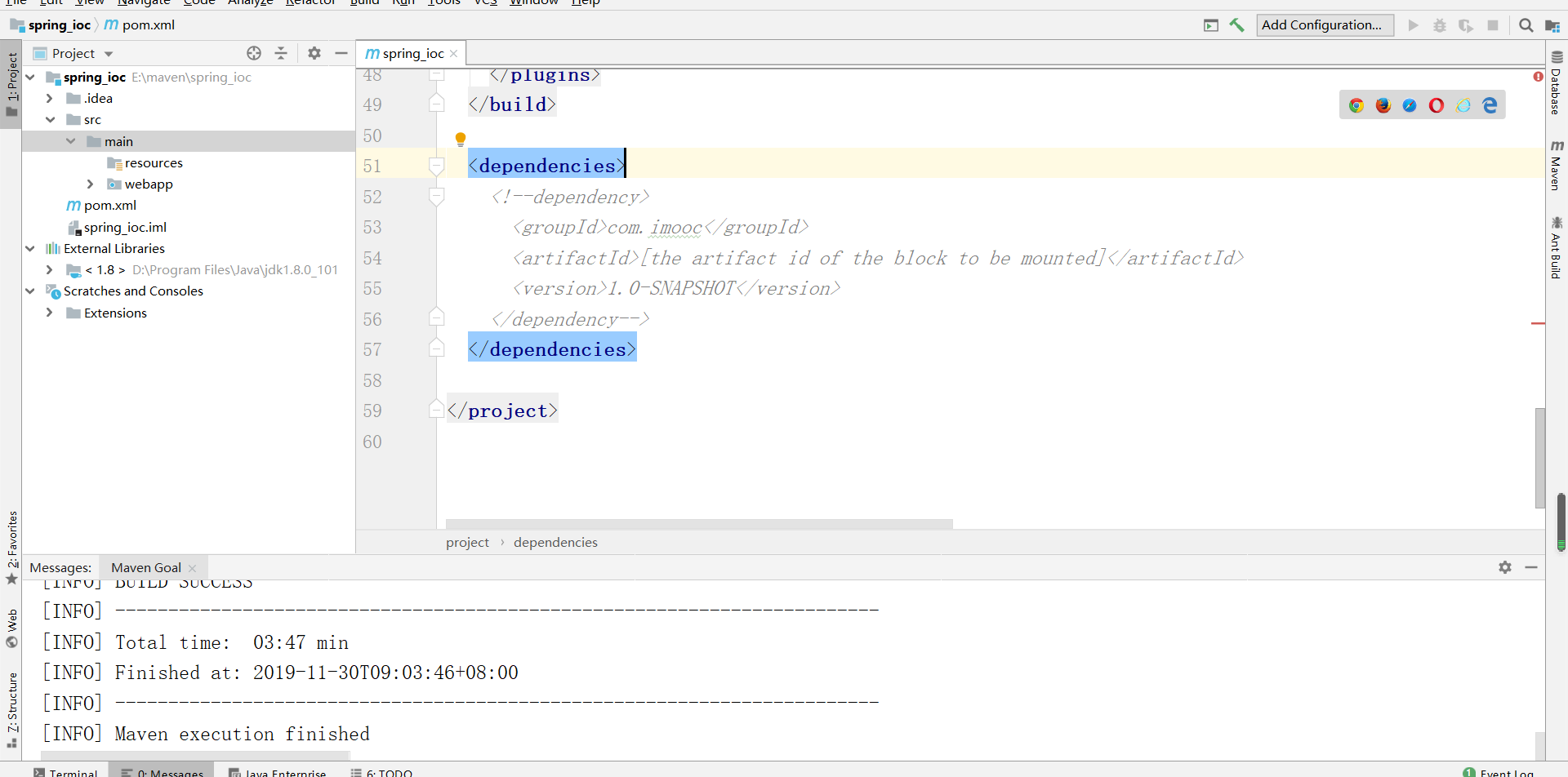Click the editor vertical scrollbar thumb
The height and width of the screenshot is (777, 1568).
[x=1540, y=458]
